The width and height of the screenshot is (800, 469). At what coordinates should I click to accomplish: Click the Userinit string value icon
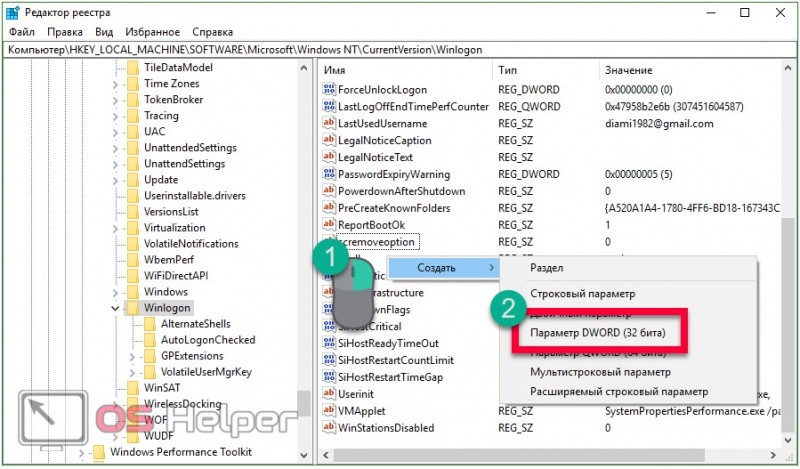[x=329, y=393]
